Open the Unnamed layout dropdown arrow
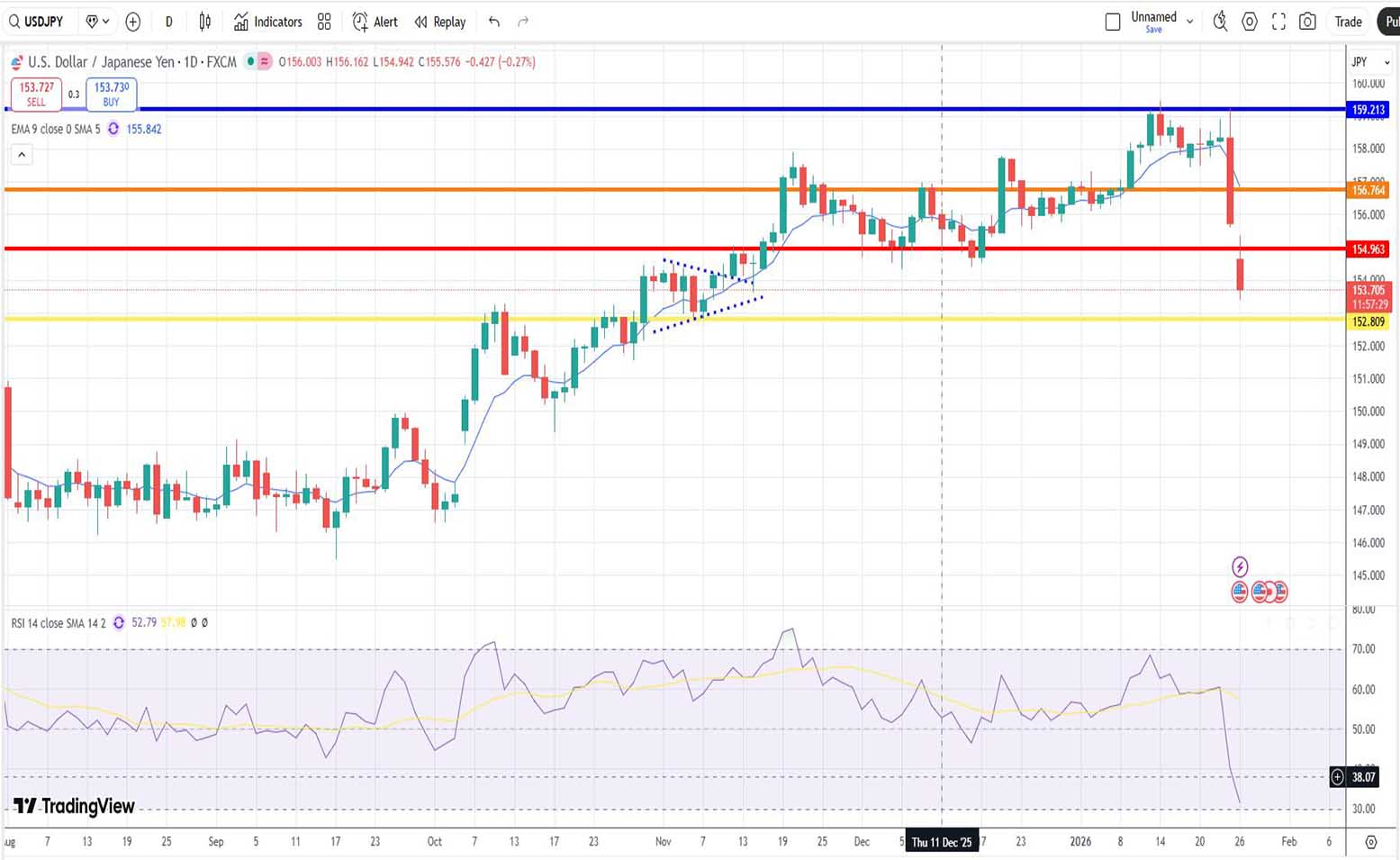 click(x=1189, y=22)
